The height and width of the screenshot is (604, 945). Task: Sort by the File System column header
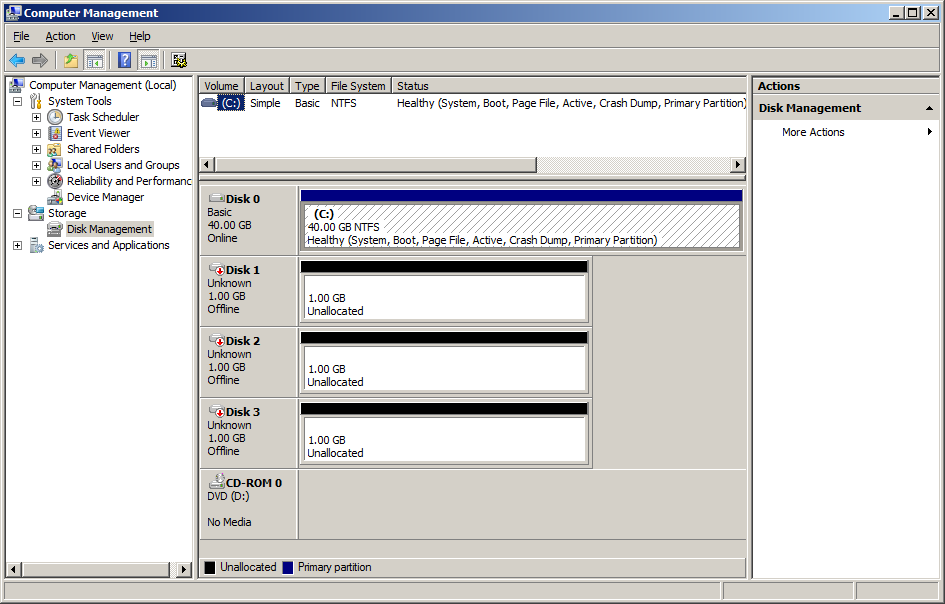358,86
